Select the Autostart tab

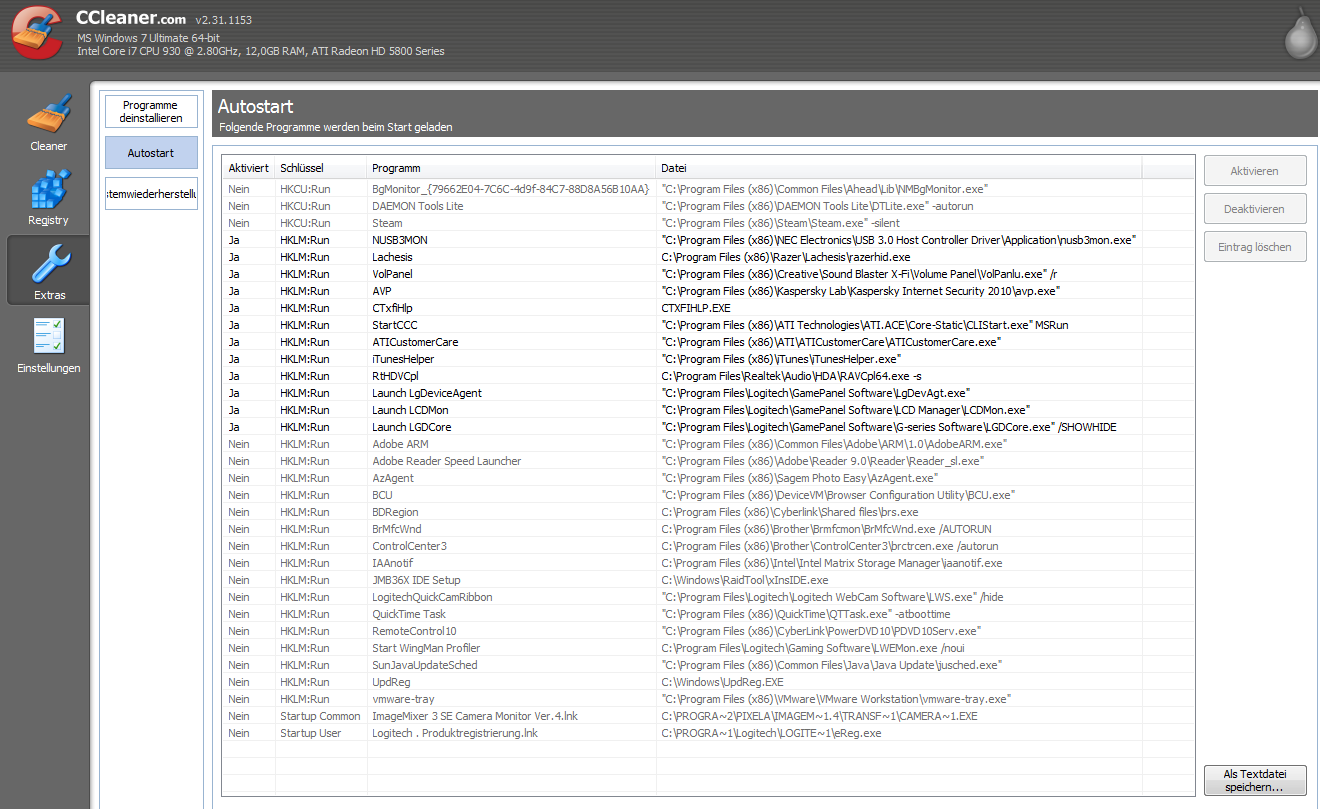coord(151,152)
